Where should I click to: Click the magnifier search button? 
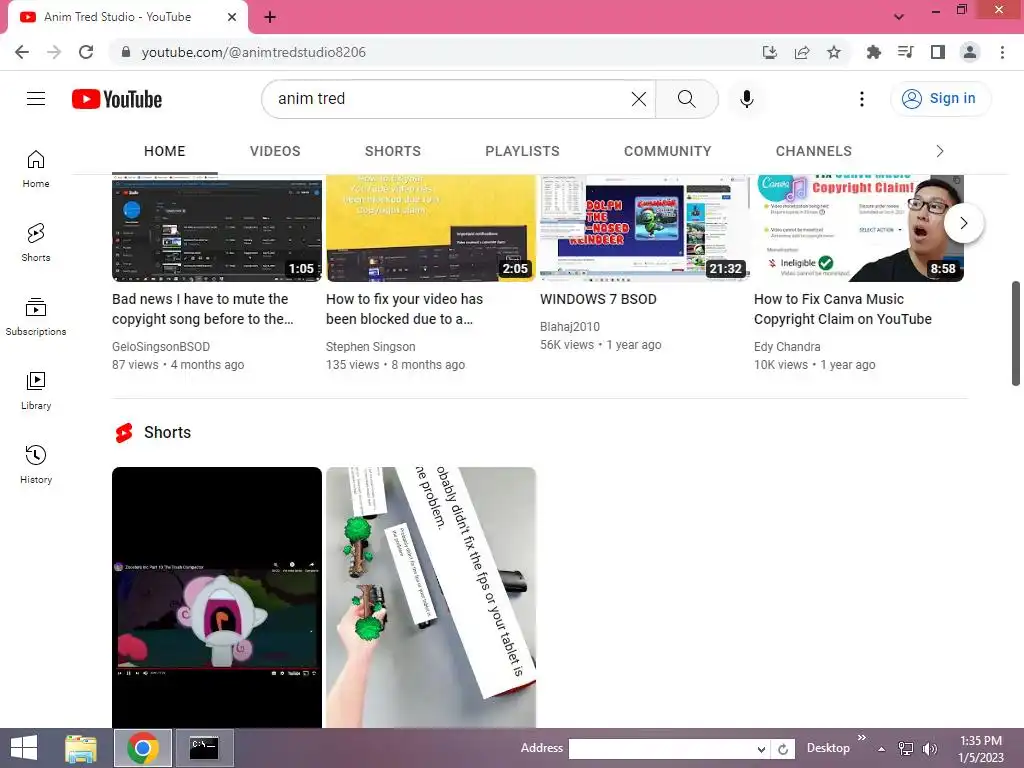pyautogui.click(x=686, y=99)
